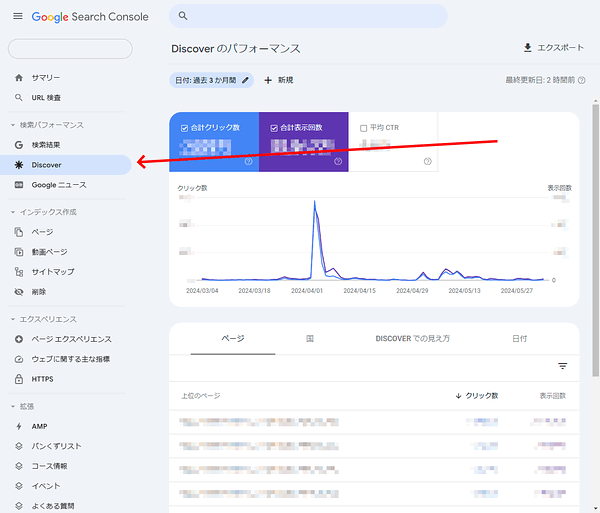
Task: Click the vertical page scrollbar
Action: tap(595, 240)
